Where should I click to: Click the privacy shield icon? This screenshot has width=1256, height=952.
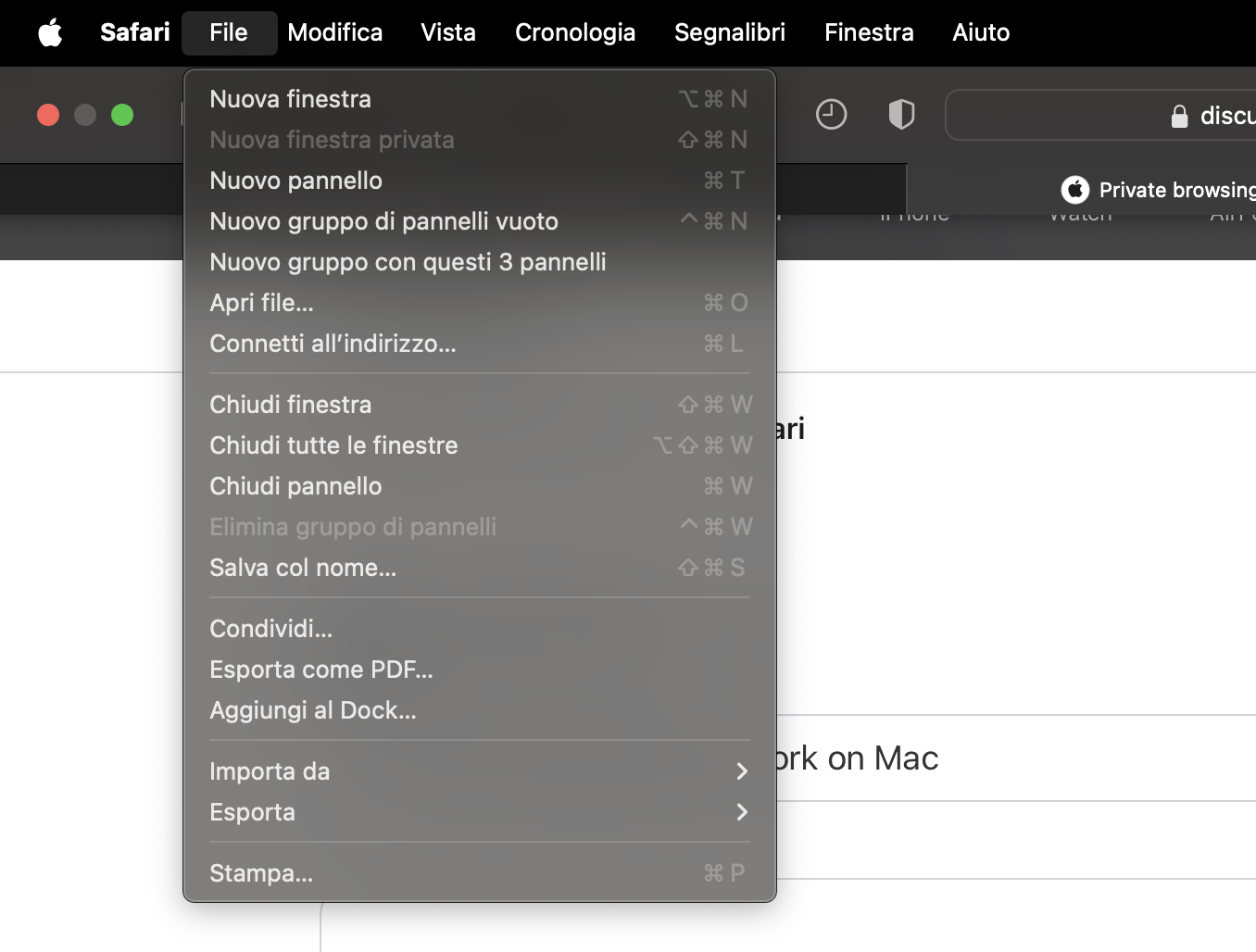[901, 115]
